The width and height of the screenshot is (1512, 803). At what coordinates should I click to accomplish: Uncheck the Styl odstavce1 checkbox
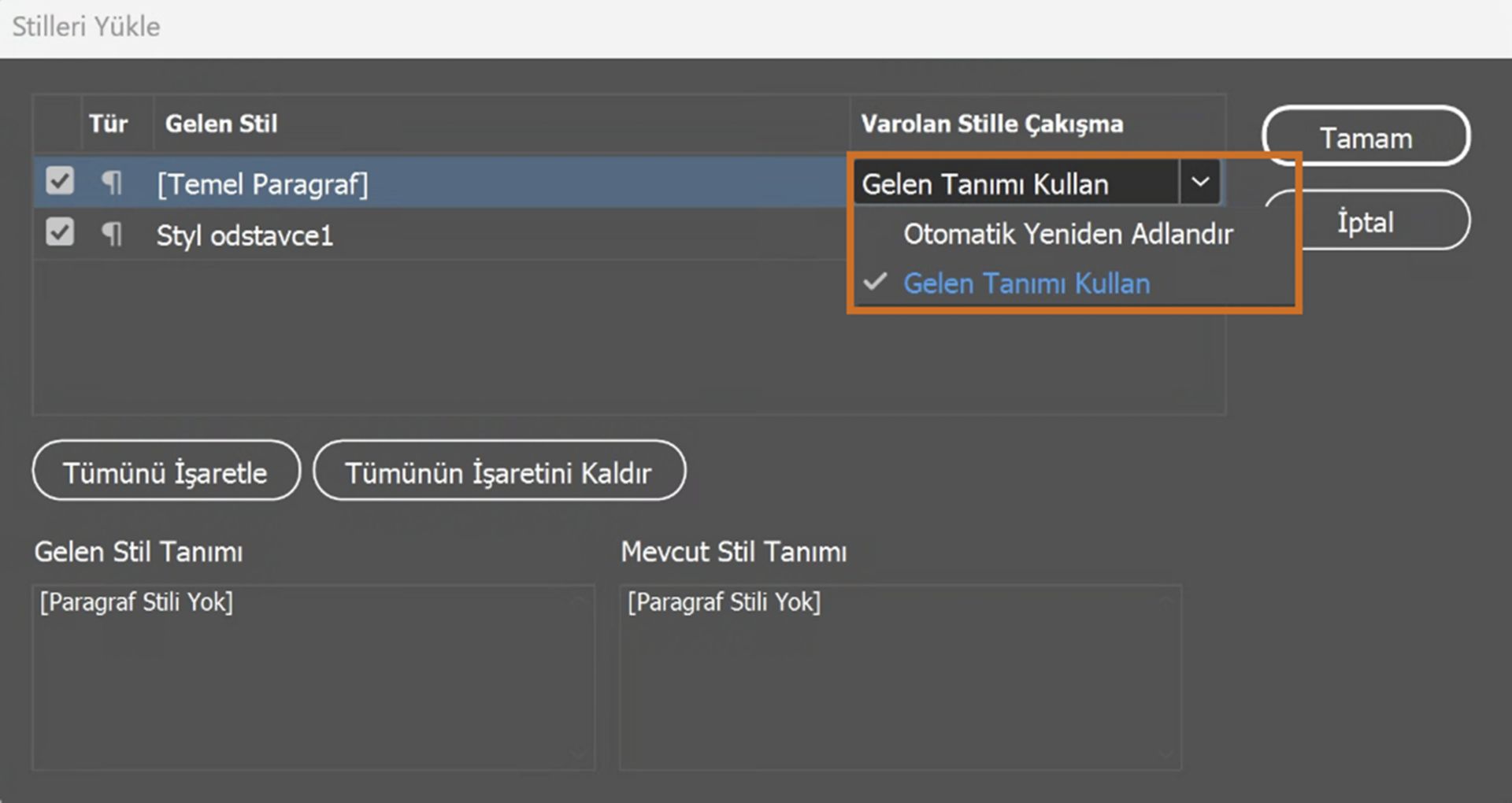tap(59, 232)
